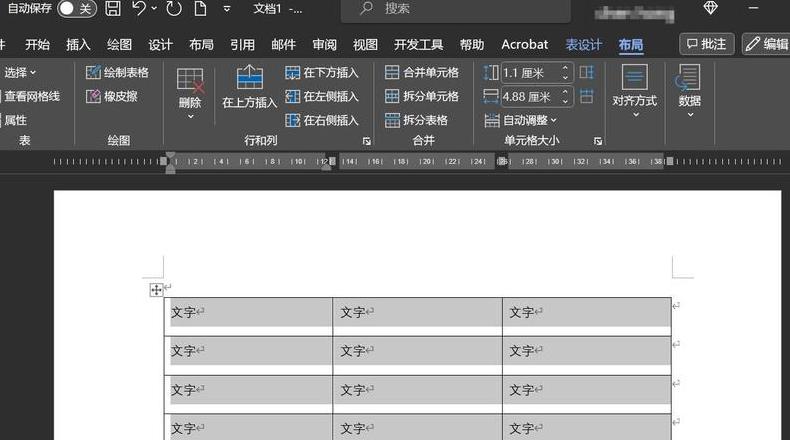
Task: Click 在左侧插入 (Insert Left)
Action: 321,96
